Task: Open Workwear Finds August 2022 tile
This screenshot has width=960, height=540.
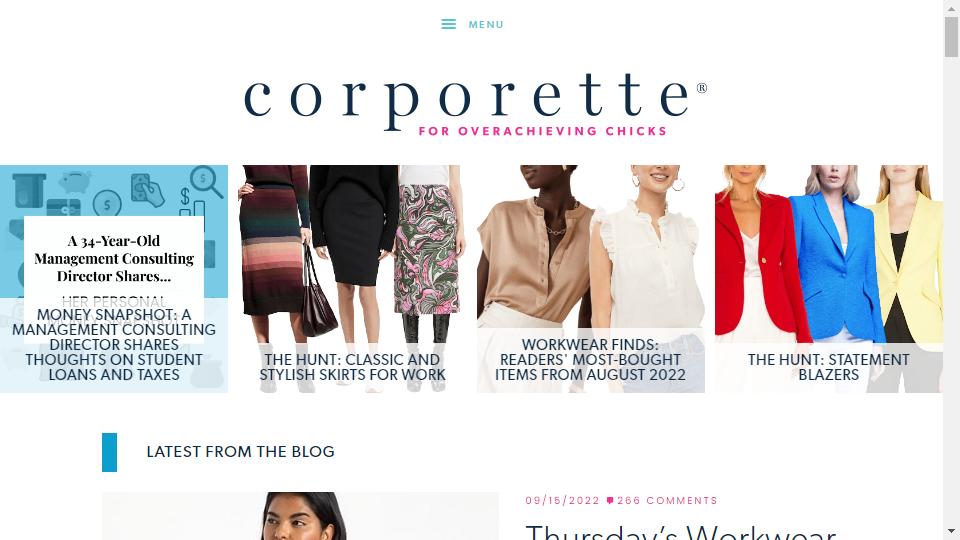Action: [591, 279]
